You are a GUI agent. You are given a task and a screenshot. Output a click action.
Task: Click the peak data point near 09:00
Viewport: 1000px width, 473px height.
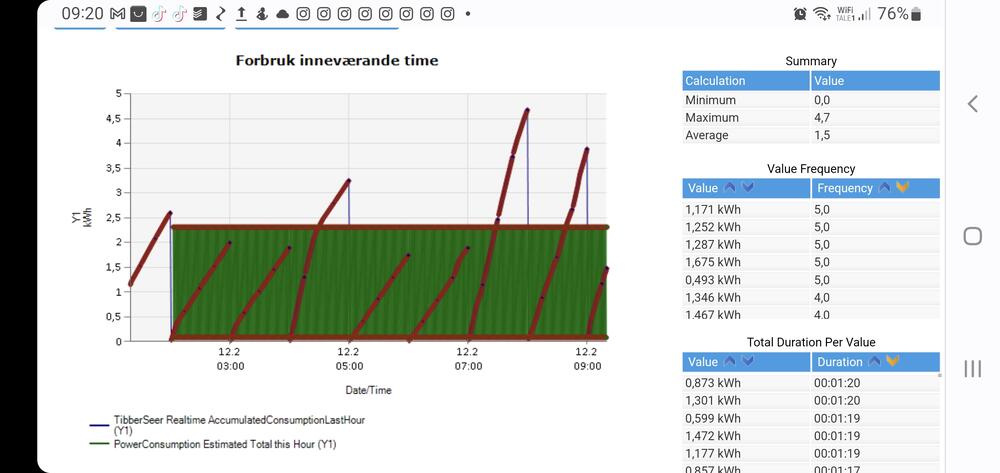pos(587,149)
